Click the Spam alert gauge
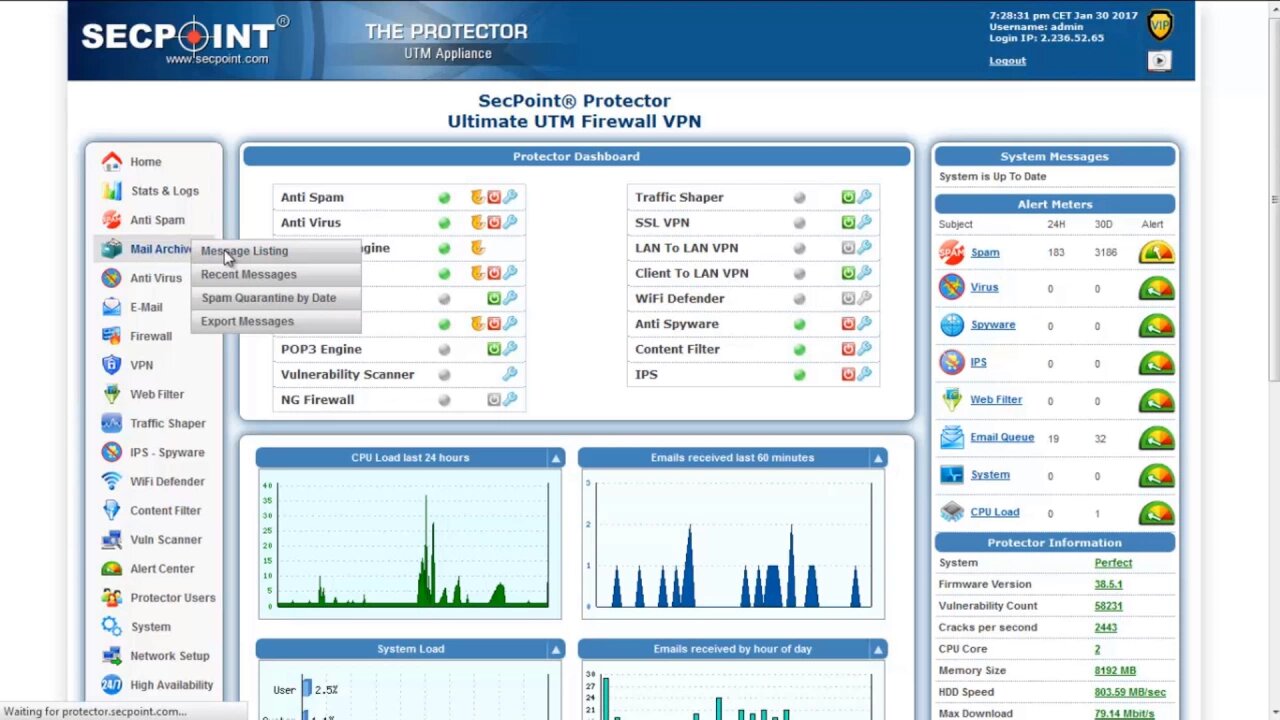The height and width of the screenshot is (720, 1280). click(1157, 253)
